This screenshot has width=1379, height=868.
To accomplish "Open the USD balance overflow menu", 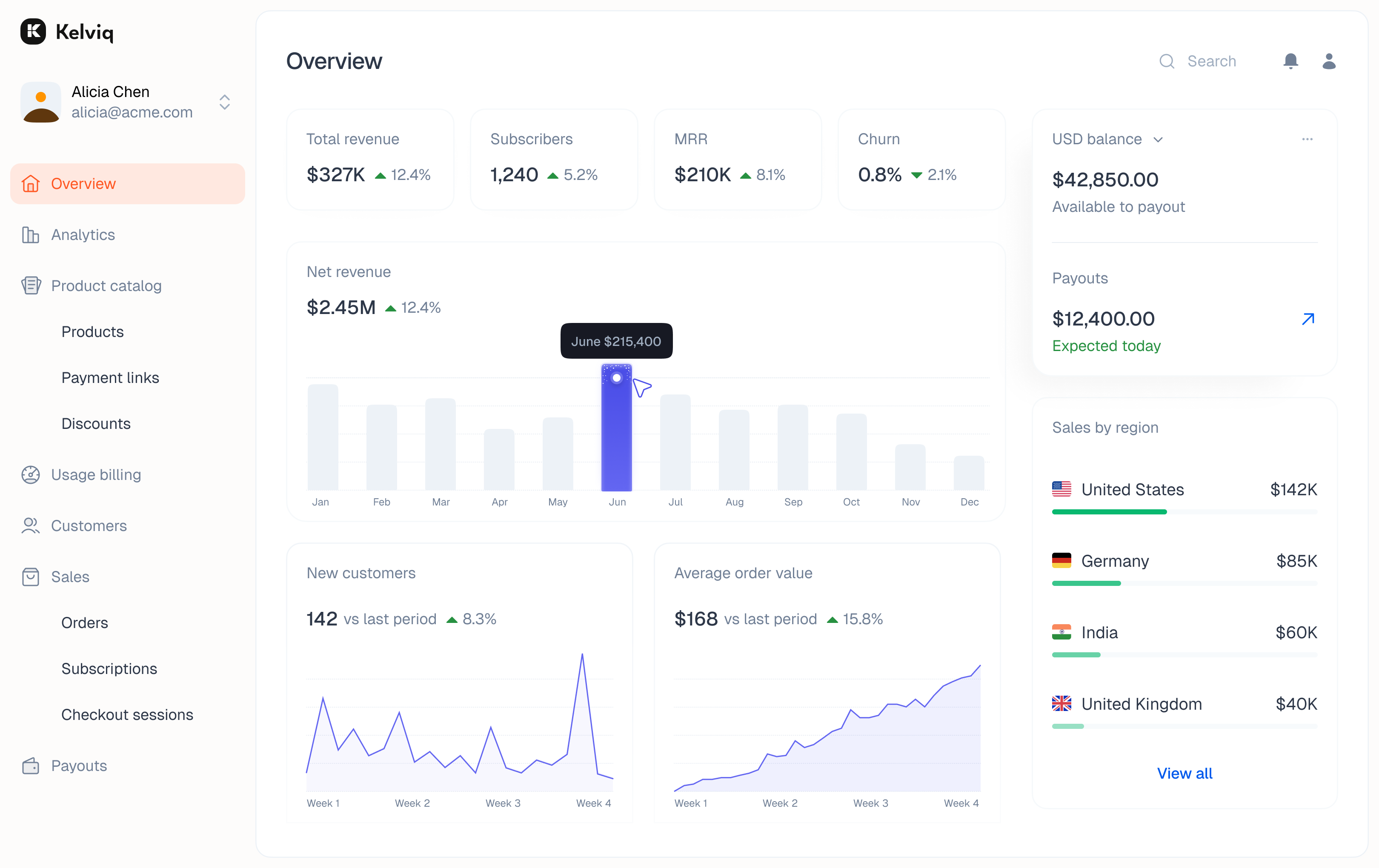I will [1307, 139].
